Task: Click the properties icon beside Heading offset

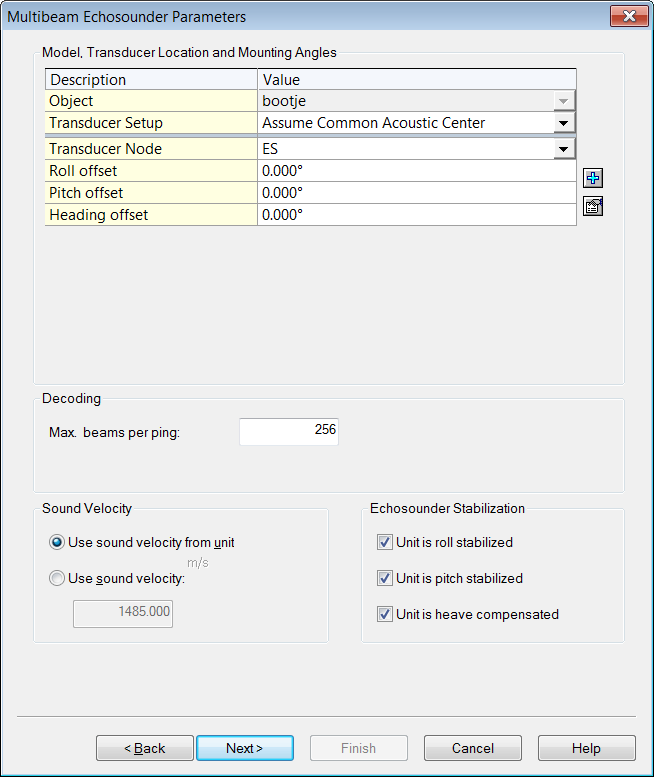Action: [592, 208]
